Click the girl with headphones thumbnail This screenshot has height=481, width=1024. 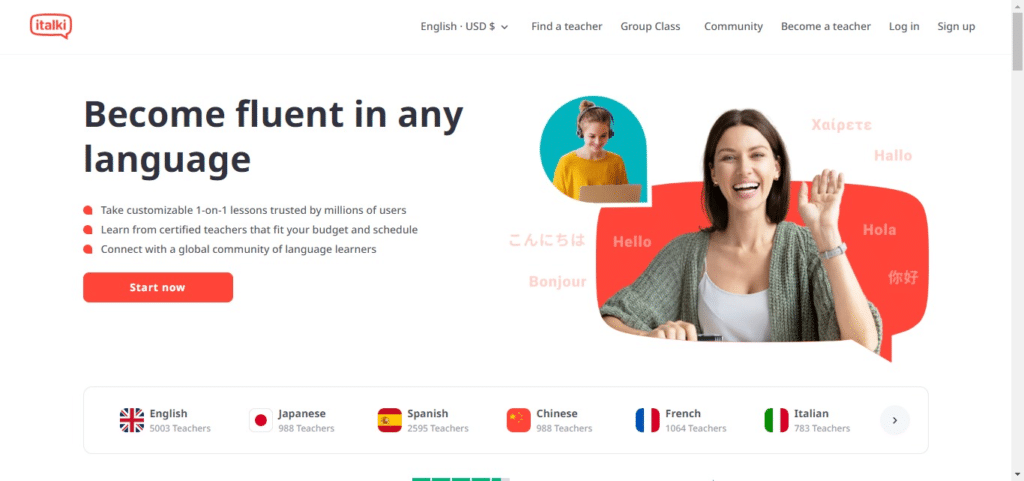[x=593, y=149]
